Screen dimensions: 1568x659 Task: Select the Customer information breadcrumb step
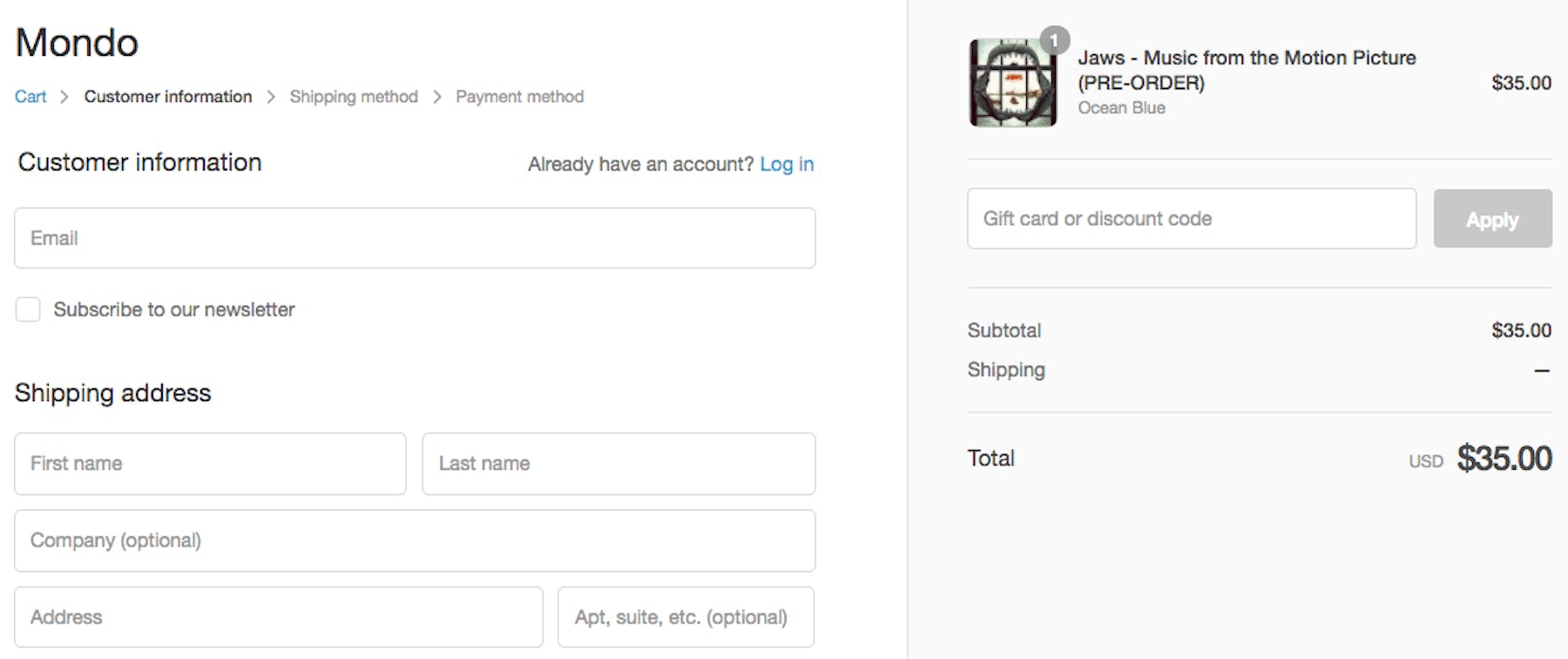168,97
